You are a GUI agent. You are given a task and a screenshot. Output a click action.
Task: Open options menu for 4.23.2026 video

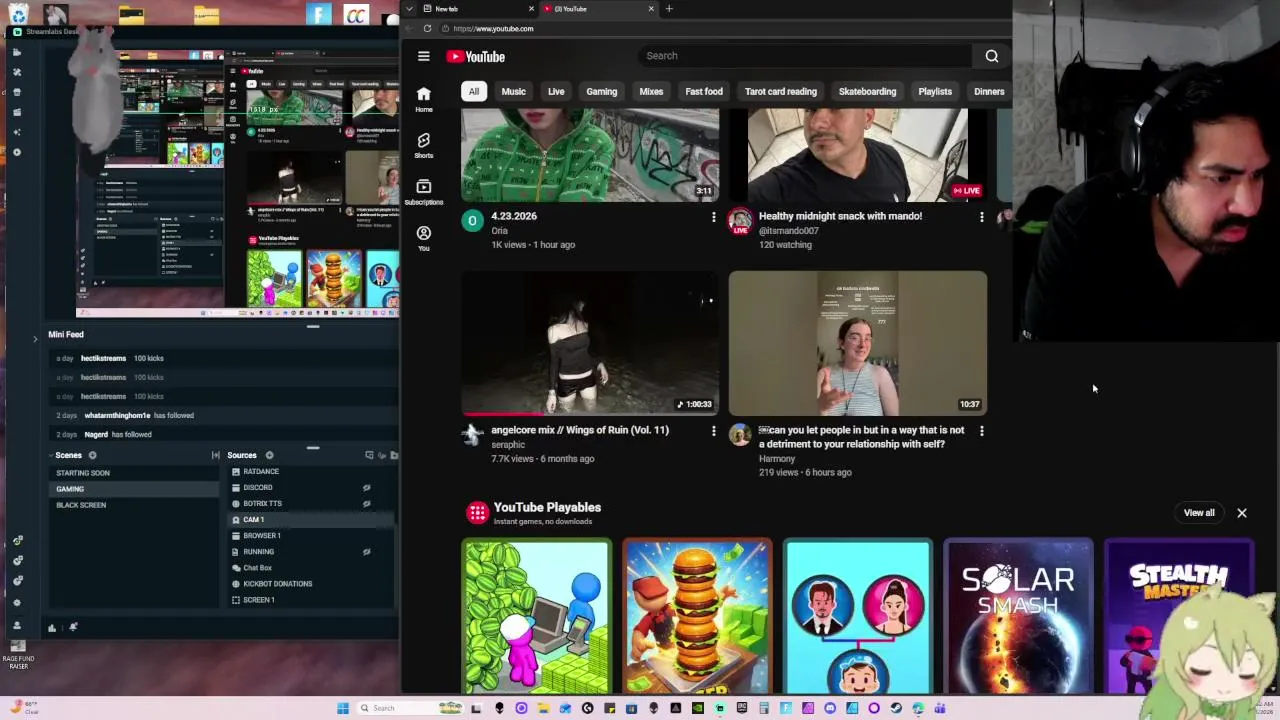pos(713,217)
